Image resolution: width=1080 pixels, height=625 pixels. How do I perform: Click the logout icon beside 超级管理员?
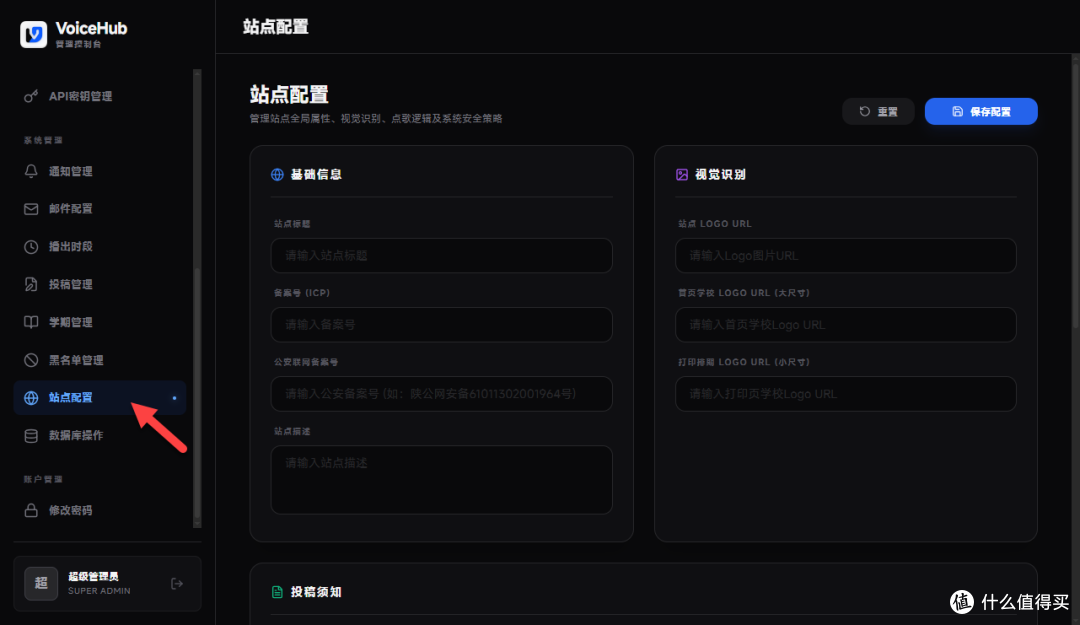click(x=177, y=584)
